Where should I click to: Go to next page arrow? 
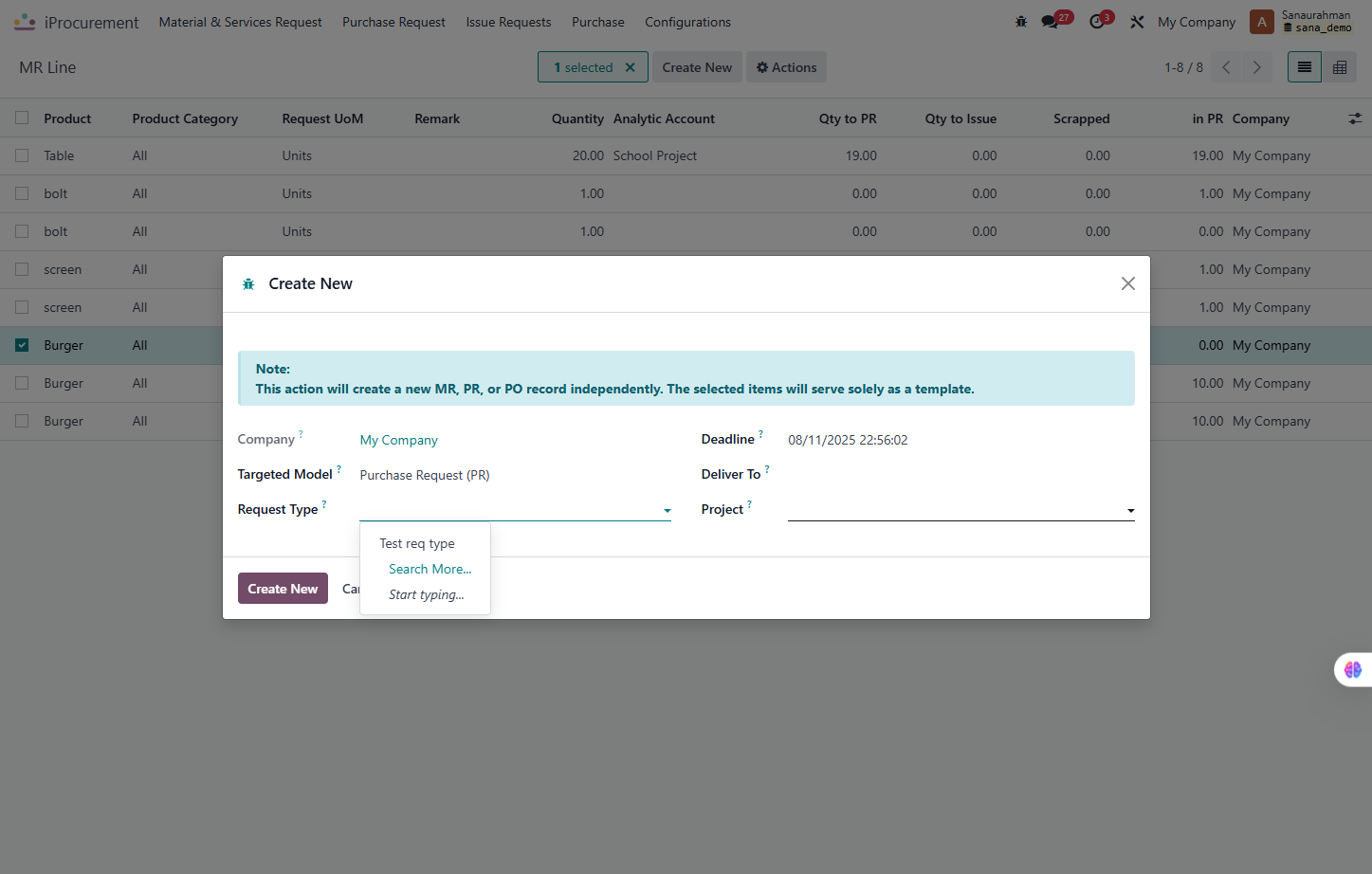(1257, 67)
